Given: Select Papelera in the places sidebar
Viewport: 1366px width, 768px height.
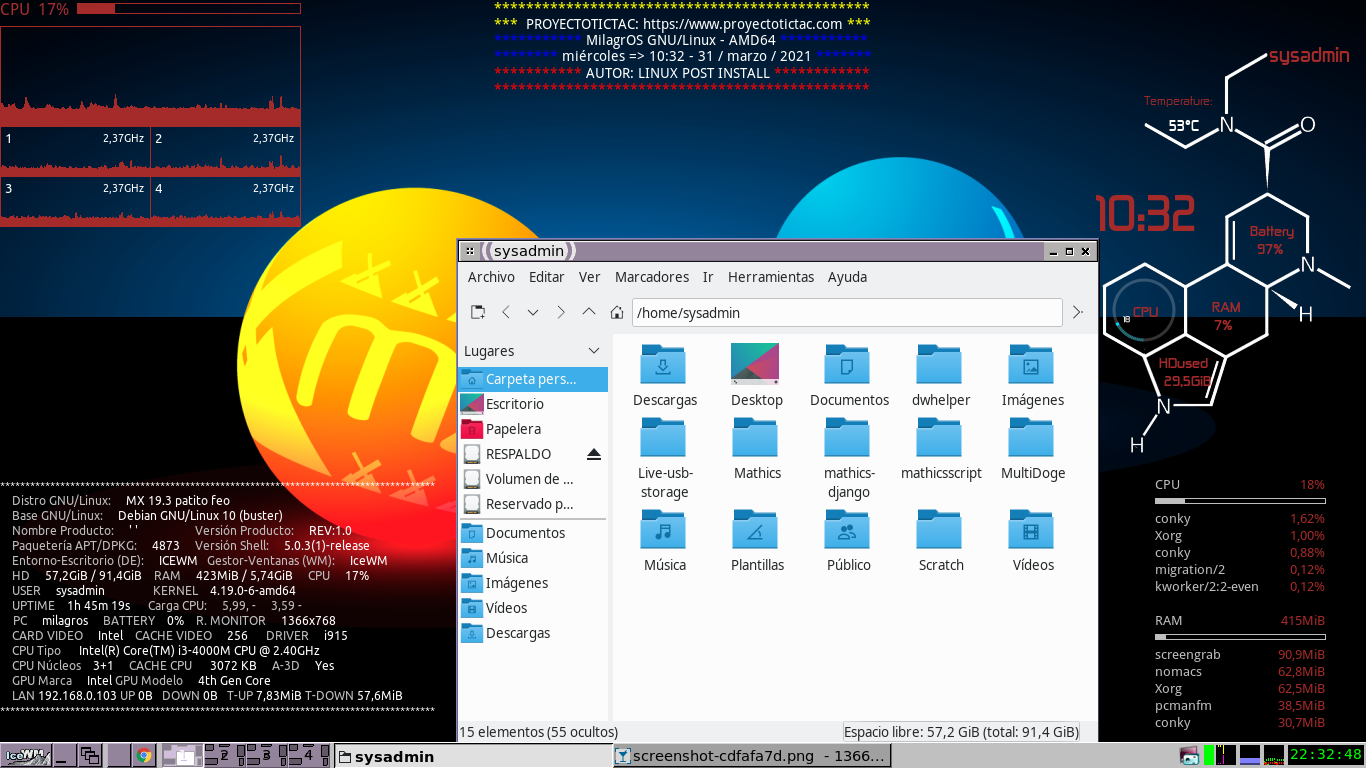Looking at the screenshot, I should click(x=513, y=429).
